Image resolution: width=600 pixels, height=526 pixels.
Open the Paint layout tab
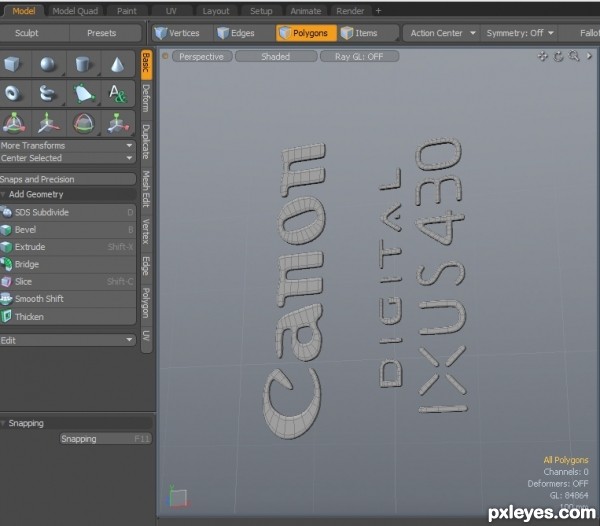(x=127, y=11)
